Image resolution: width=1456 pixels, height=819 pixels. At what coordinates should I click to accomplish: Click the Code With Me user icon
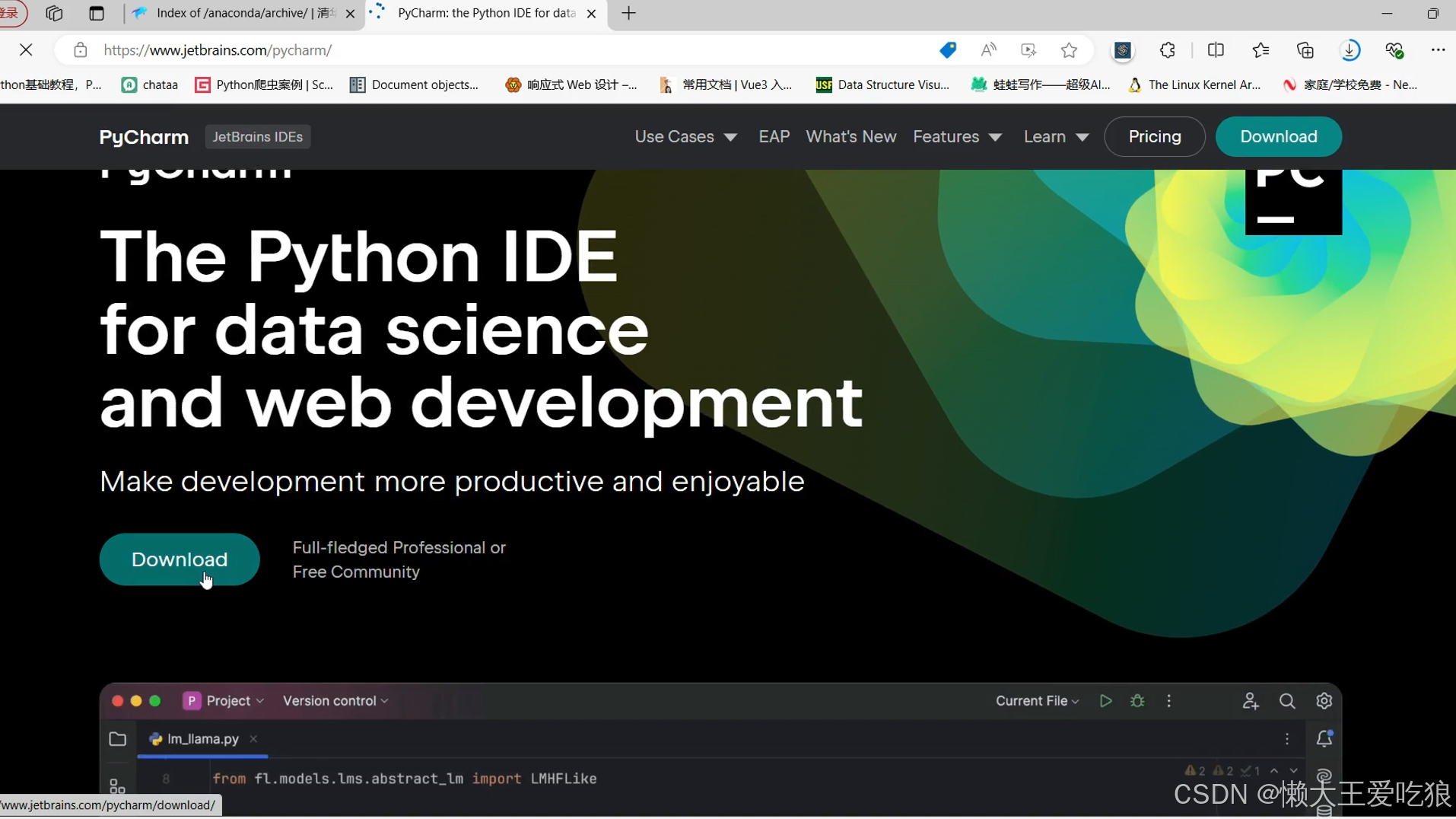(x=1250, y=701)
